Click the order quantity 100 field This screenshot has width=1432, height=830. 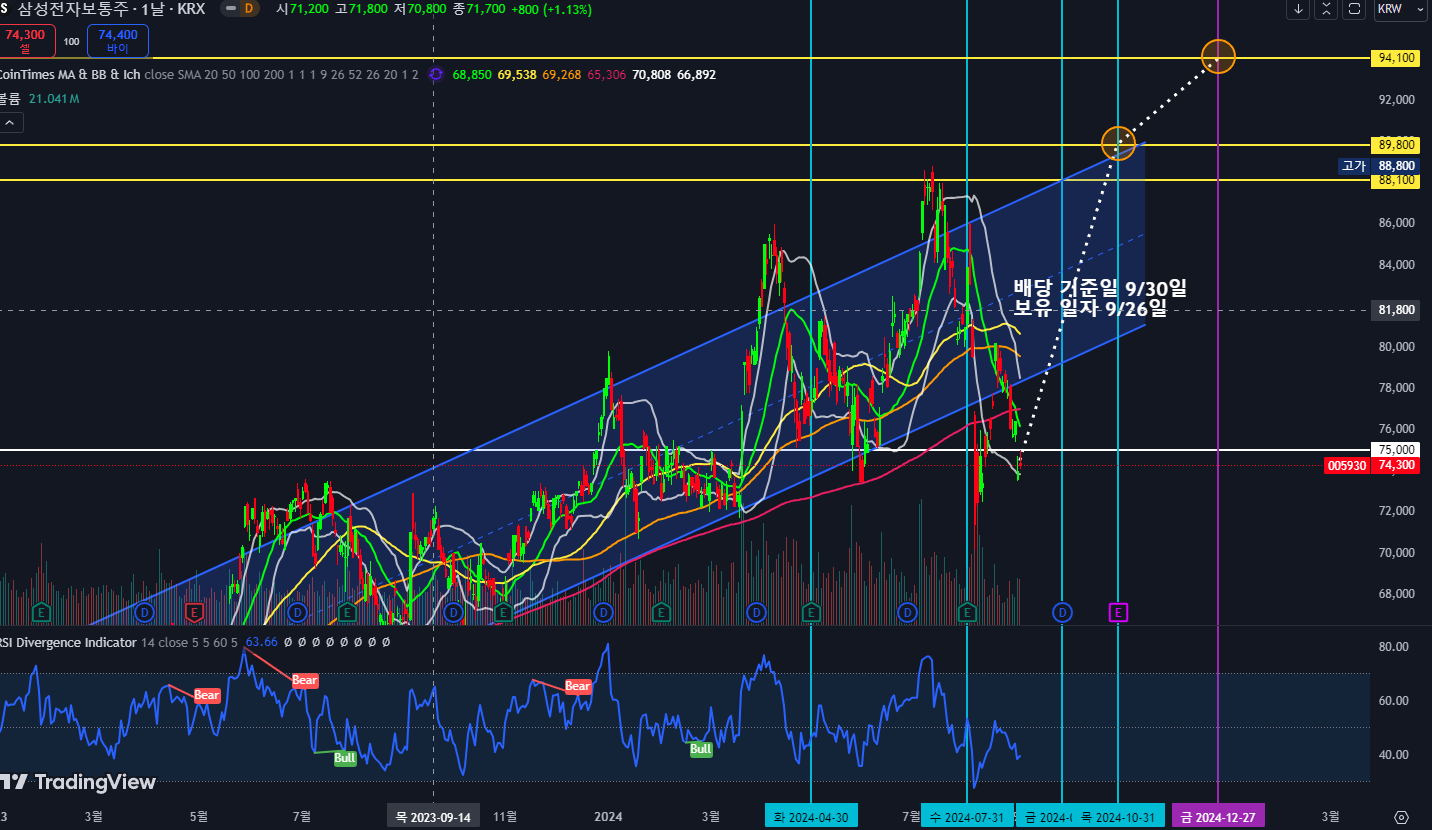(x=72, y=42)
